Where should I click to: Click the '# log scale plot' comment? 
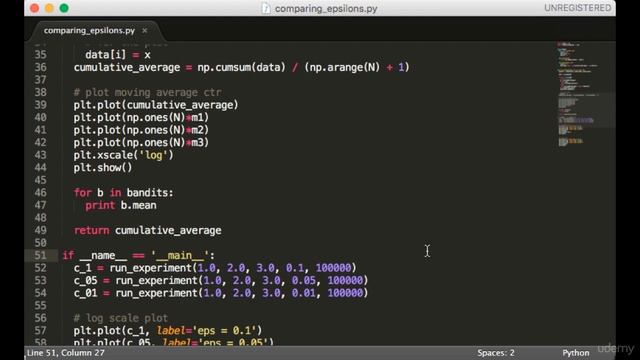point(121,318)
